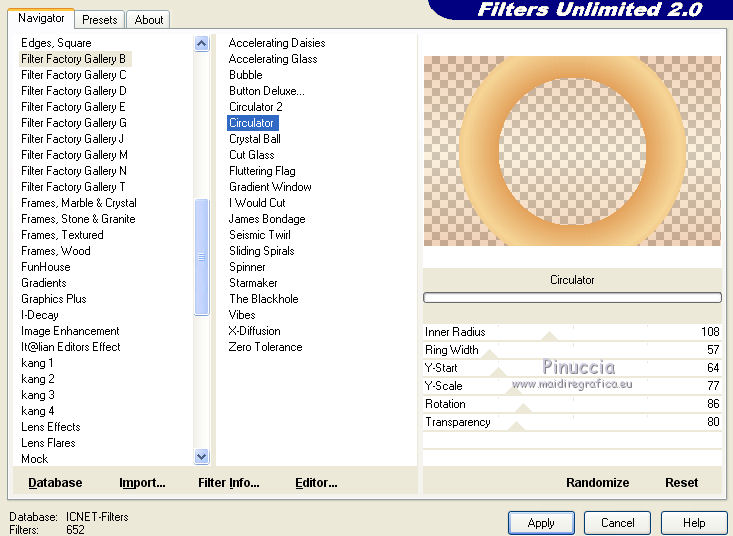Click the Circulator preview image

coord(572,151)
